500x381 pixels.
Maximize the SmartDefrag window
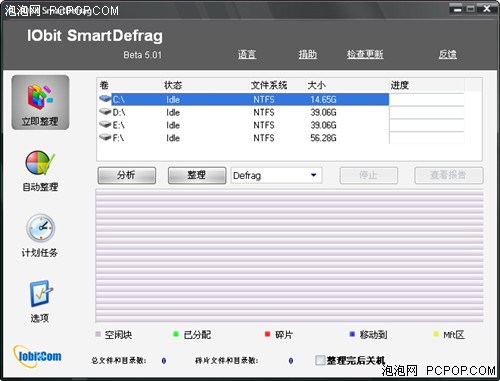(x=471, y=9)
